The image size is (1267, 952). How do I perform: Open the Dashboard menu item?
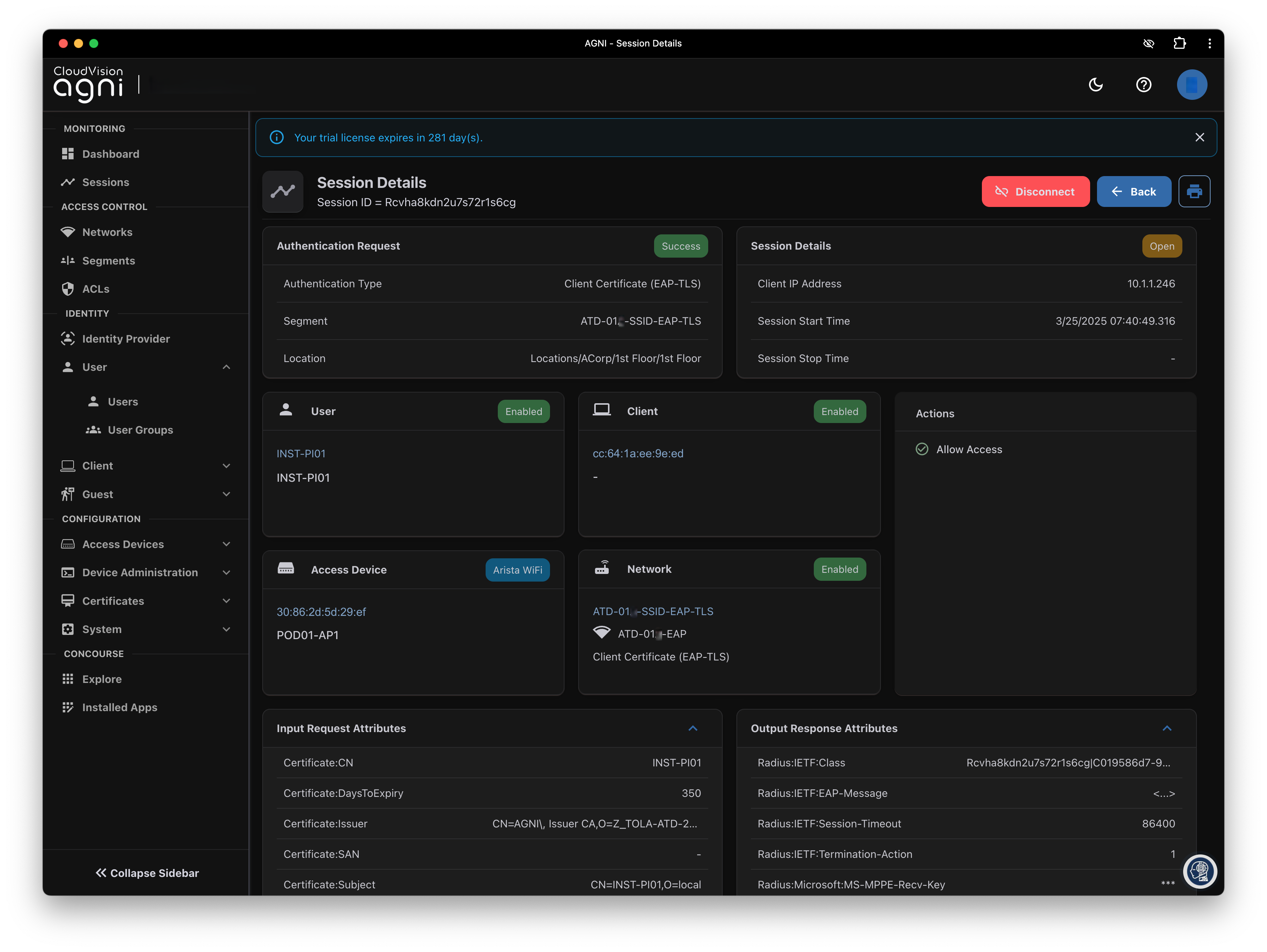tap(111, 154)
